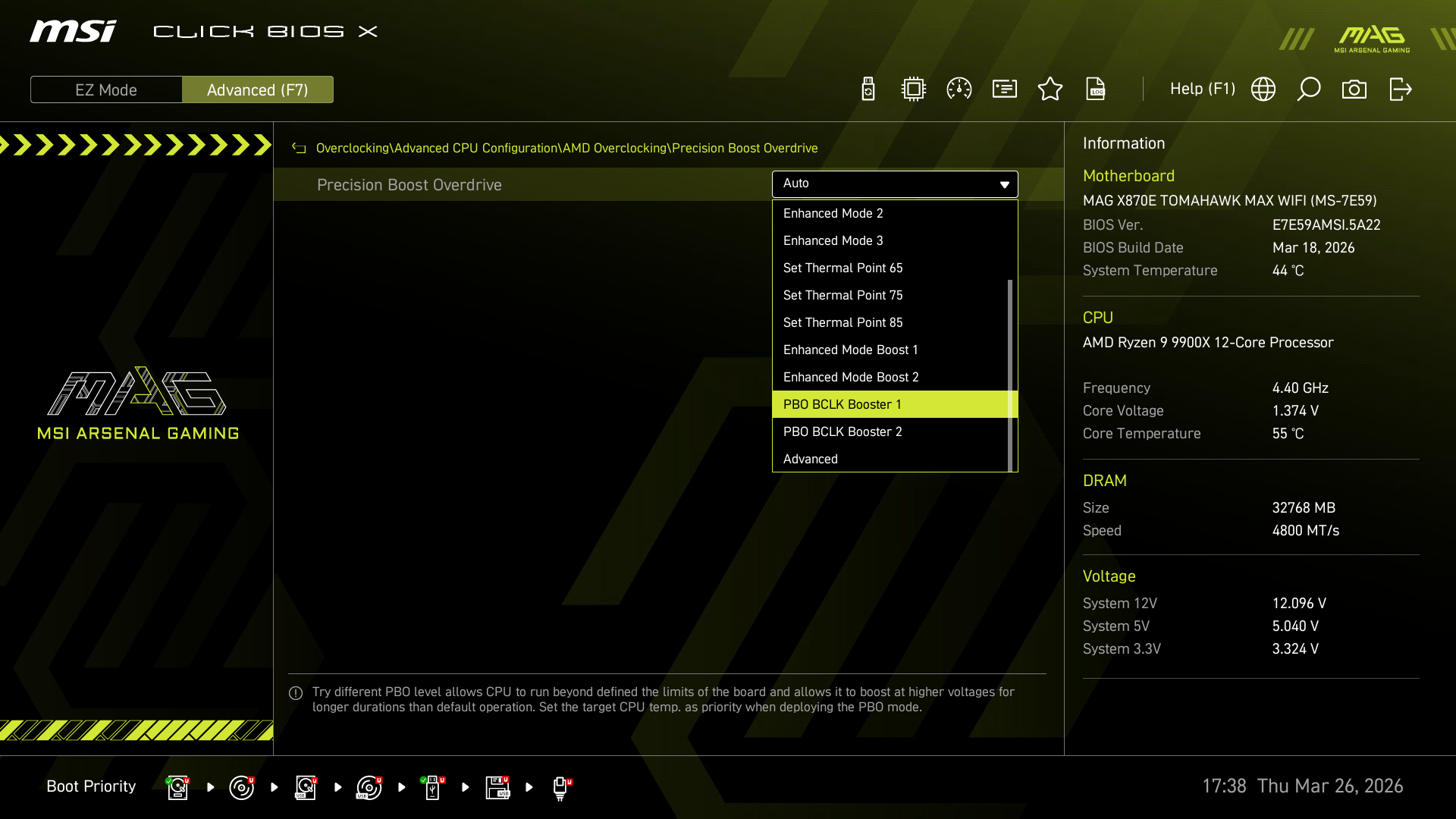Open the memory details panel icon
1456x819 pixels.
tap(1004, 89)
